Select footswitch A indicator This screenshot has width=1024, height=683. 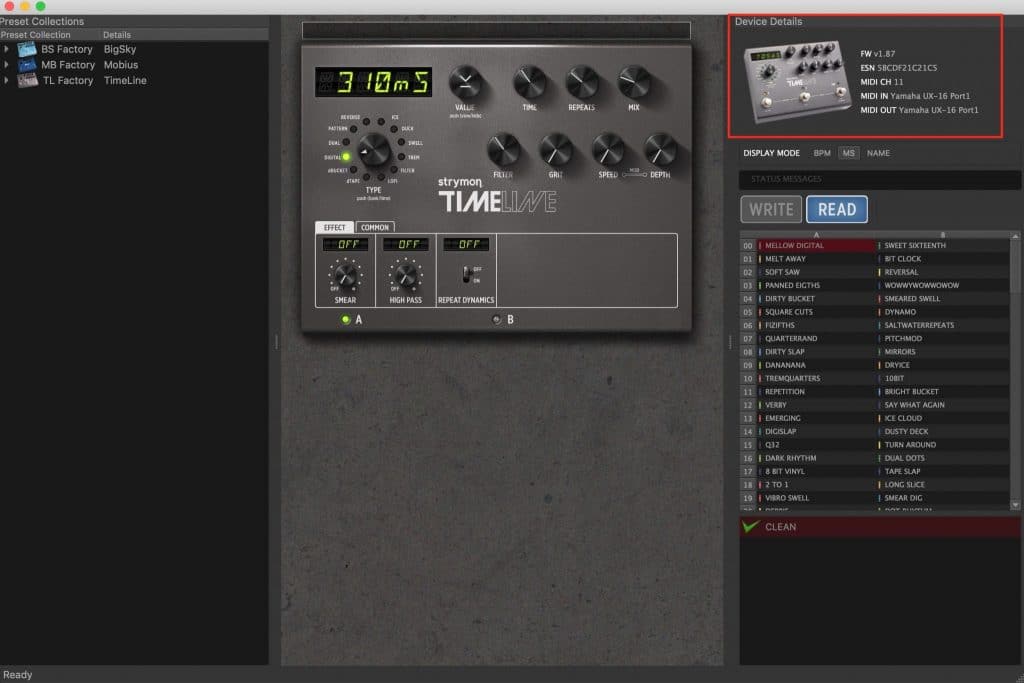(x=345, y=319)
